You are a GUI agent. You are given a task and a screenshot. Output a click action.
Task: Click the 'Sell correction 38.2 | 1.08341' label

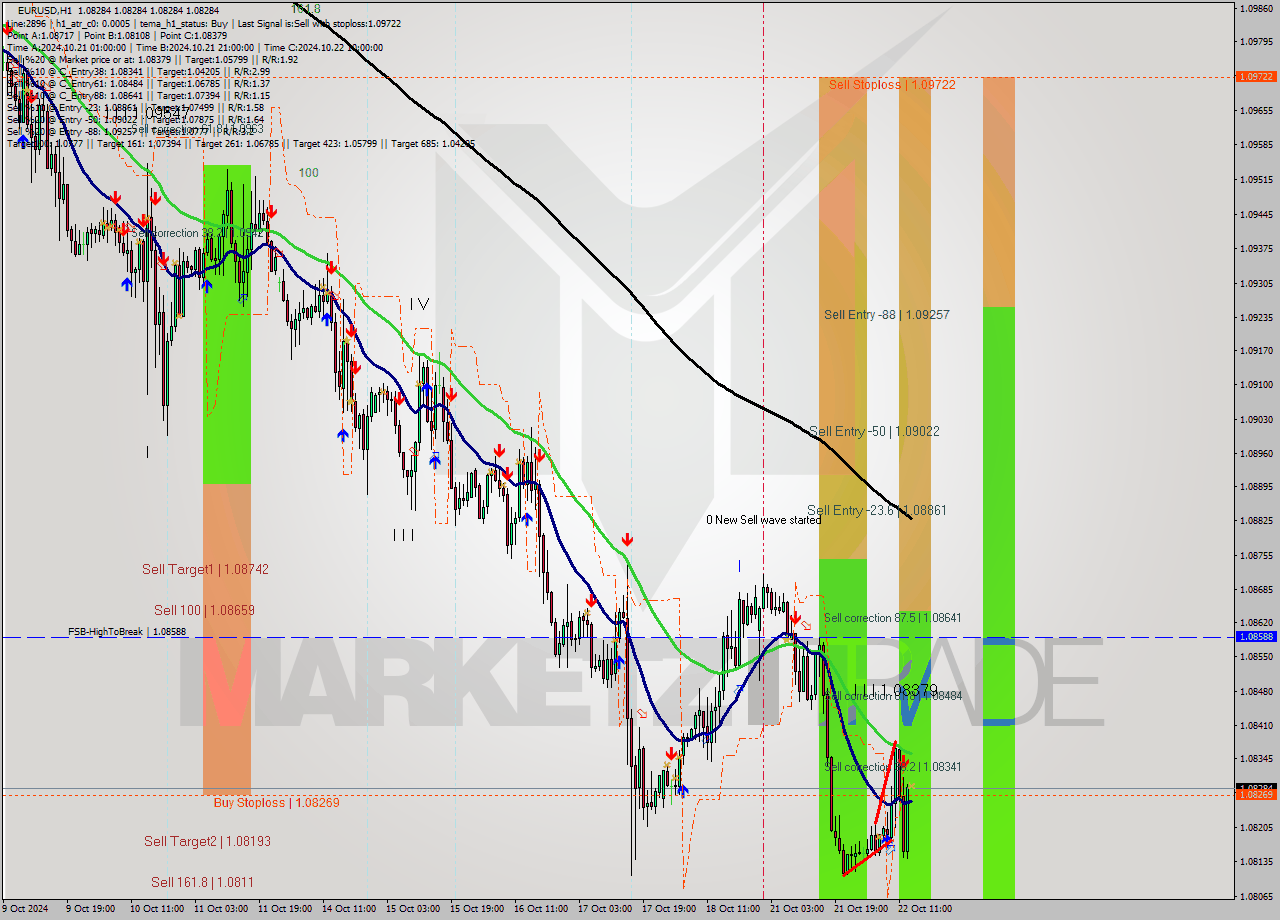pyautogui.click(x=892, y=767)
